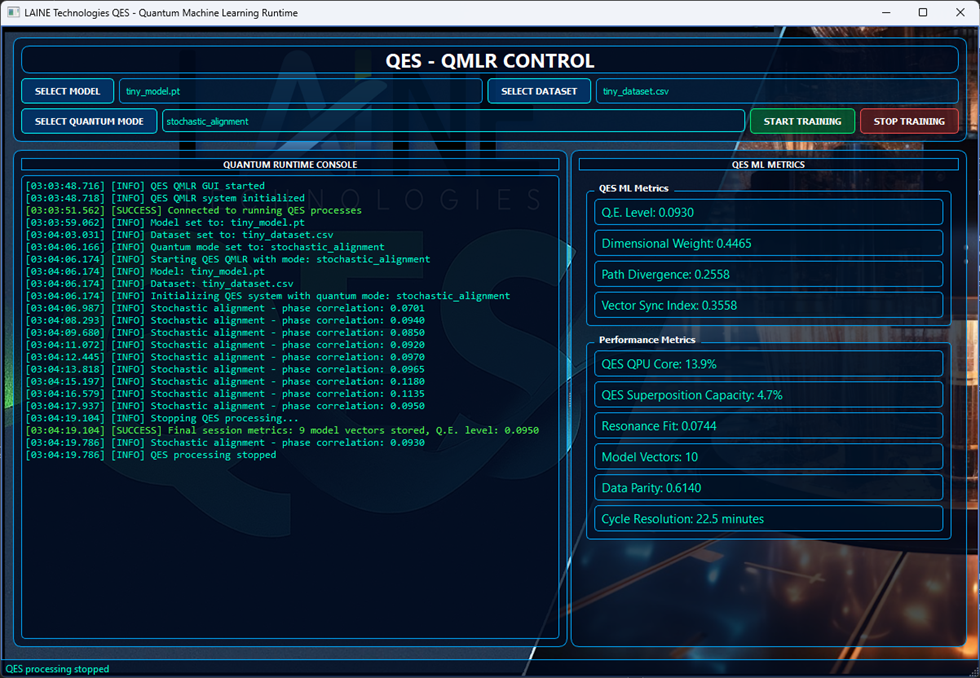Click the Model Vectors: 10 metric
Image resolution: width=980 pixels, height=678 pixels.
pos(768,457)
